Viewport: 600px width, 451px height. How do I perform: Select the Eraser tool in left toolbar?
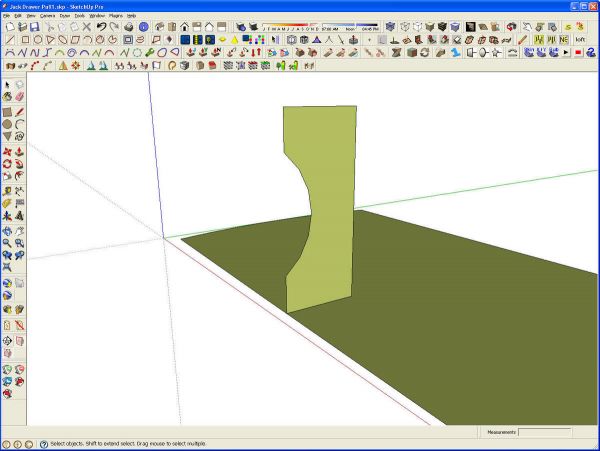pyautogui.click(x=20, y=96)
